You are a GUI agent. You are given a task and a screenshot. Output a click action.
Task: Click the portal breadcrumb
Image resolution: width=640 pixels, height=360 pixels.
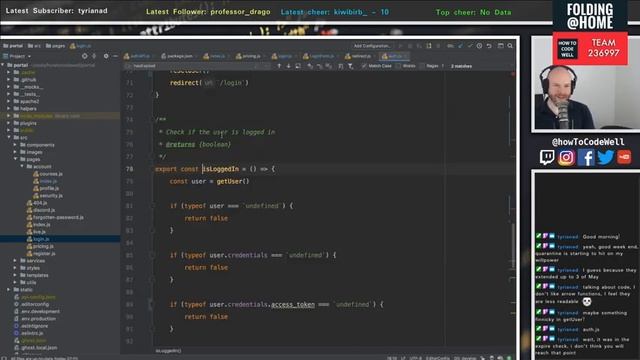point(13,46)
